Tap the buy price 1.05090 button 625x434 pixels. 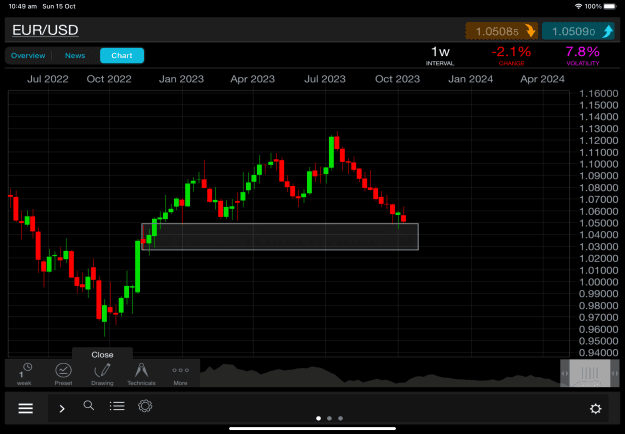coord(578,31)
